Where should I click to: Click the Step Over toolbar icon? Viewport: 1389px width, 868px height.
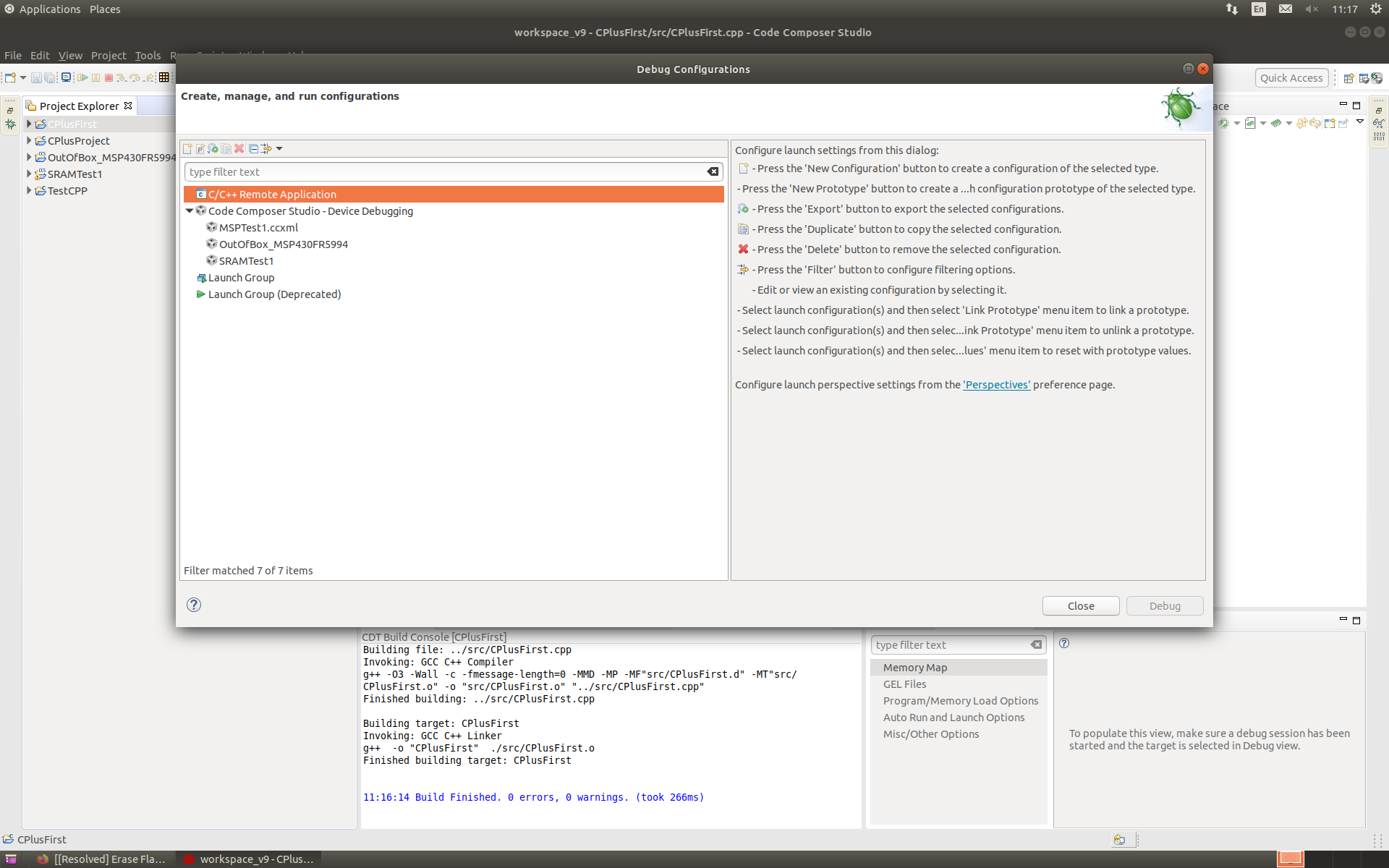[x=135, y=77]
